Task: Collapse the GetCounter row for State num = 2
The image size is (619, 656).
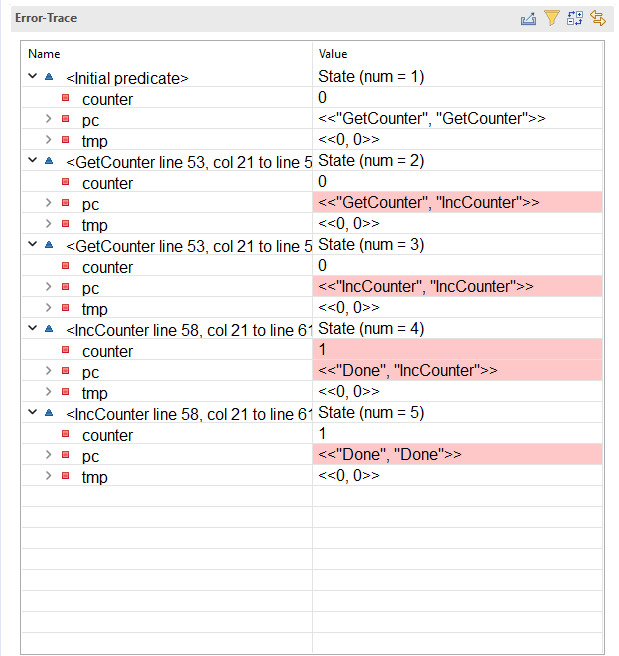Action: click(32, 160)
